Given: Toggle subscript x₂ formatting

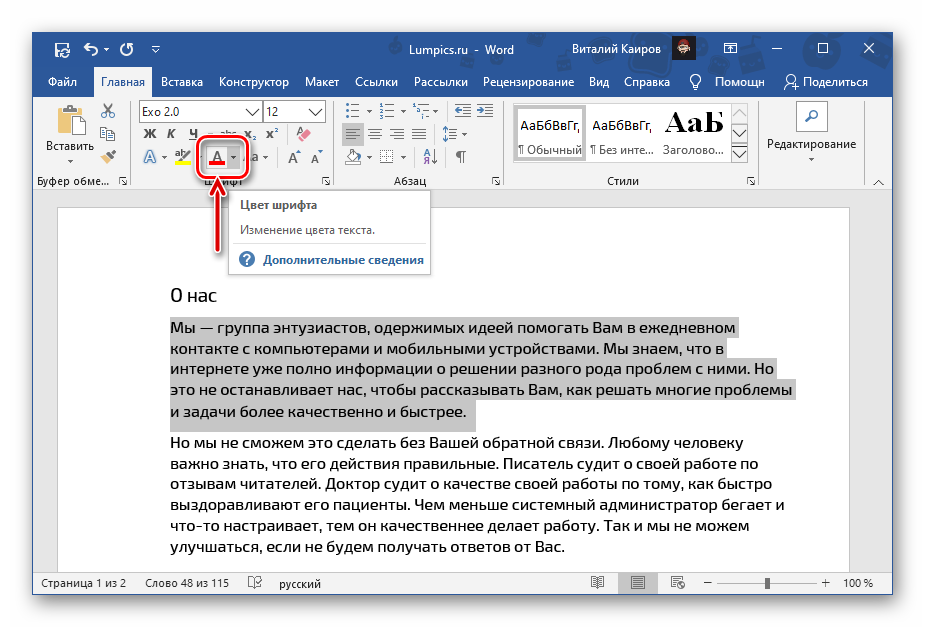Looking at the screenshot, I should coord(250,134).
